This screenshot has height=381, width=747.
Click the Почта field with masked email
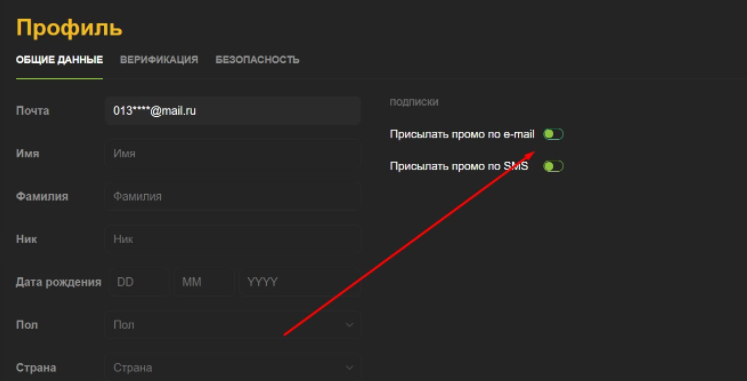pos(232,110)
